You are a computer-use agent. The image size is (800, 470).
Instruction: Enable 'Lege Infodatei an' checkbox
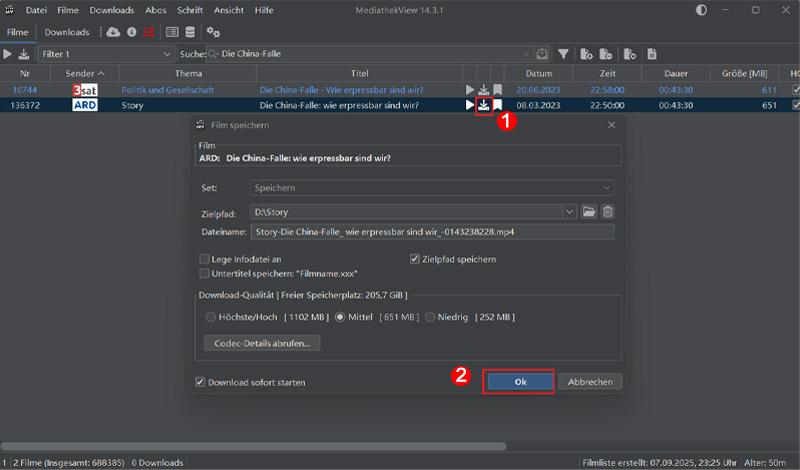(205, 259)
